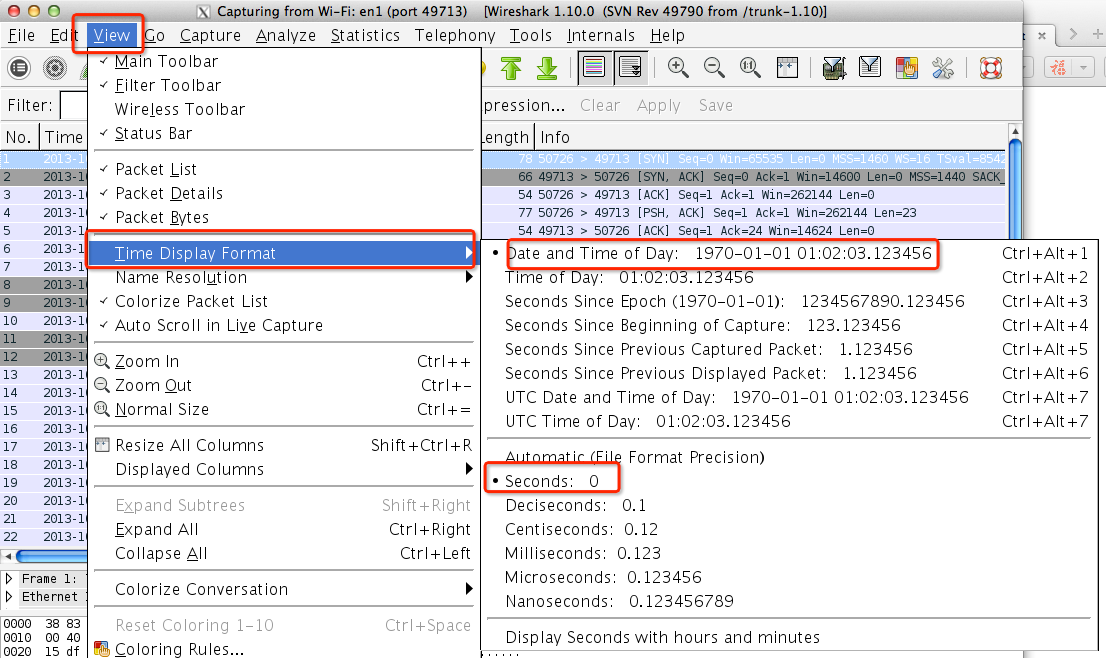This screenshot has height=658, width=1106.
Task: Click the help lifebuoy toolbar icon
Action: tap(991, 68)
